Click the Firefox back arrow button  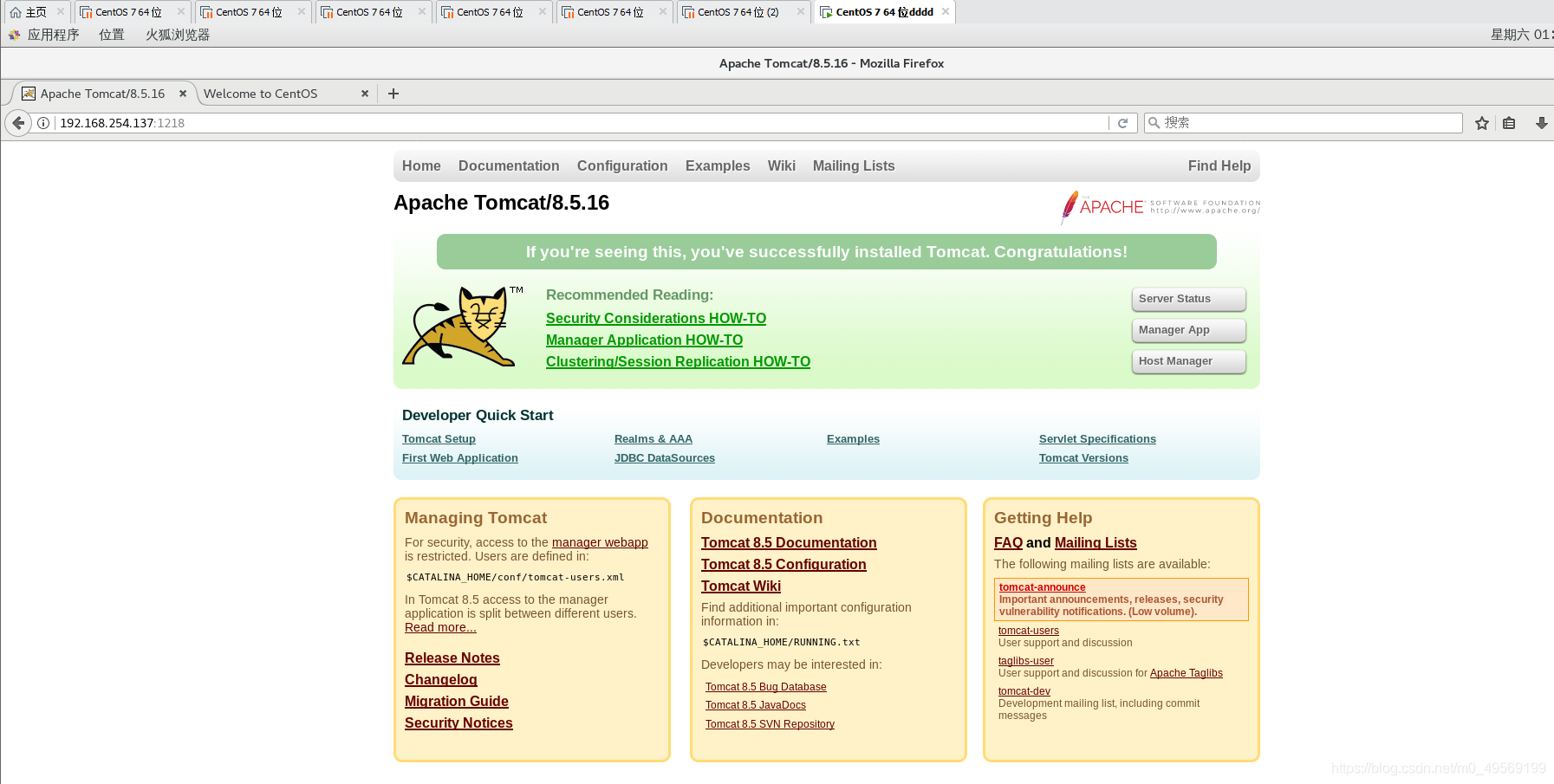coord(18,123)
